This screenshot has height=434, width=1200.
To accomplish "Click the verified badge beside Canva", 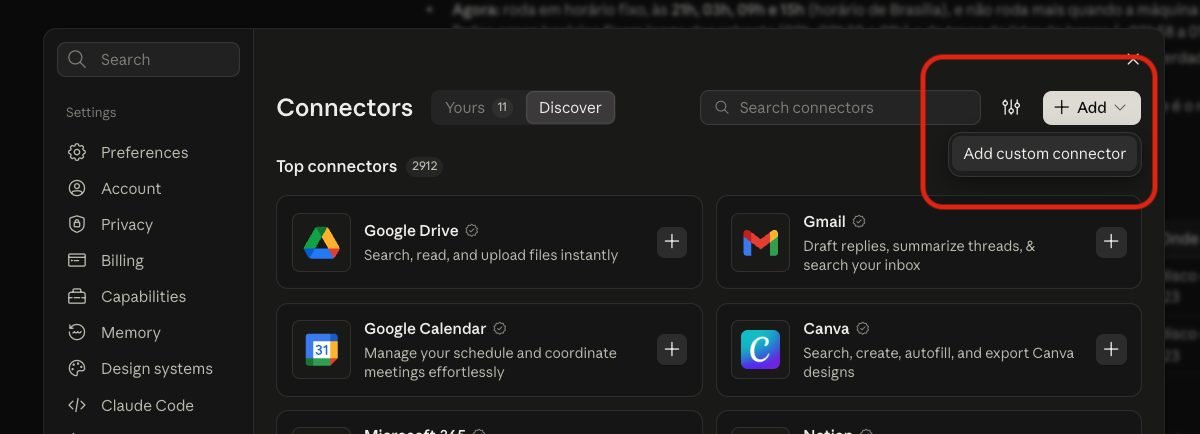I will 863,329.
